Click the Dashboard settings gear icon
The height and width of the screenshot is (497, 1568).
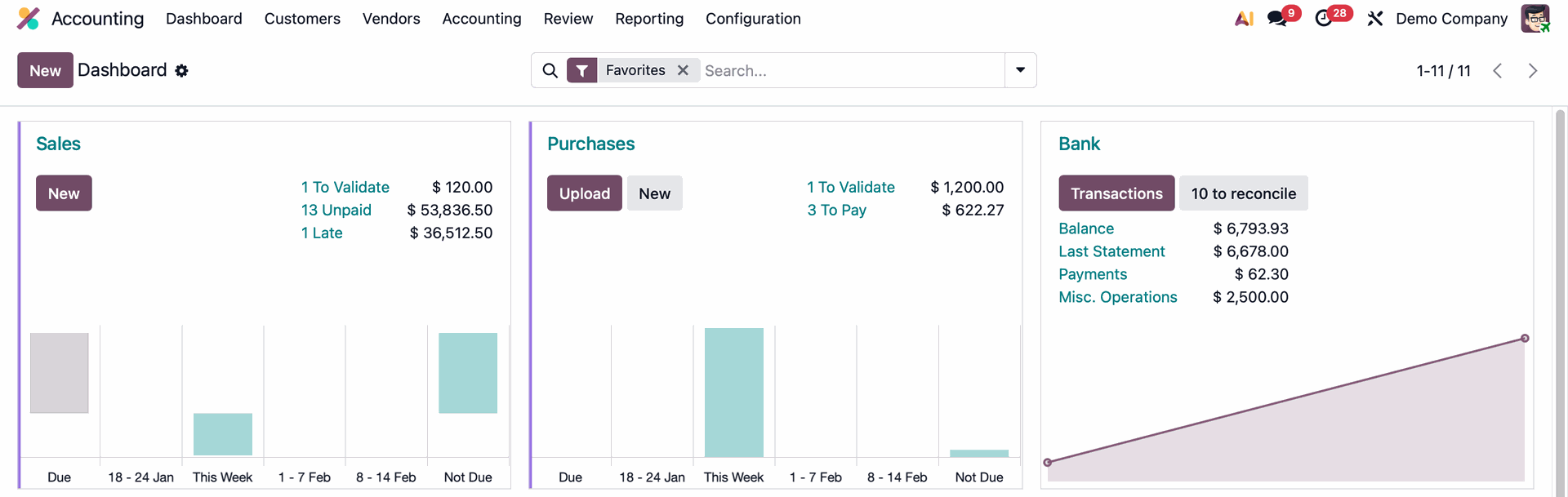click(181, 71)
